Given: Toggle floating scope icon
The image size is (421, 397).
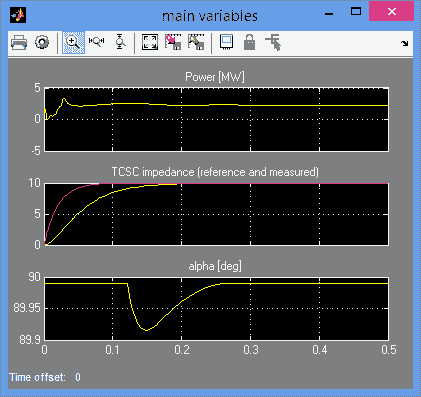Looking at the screenshot, I should (227, 42).
